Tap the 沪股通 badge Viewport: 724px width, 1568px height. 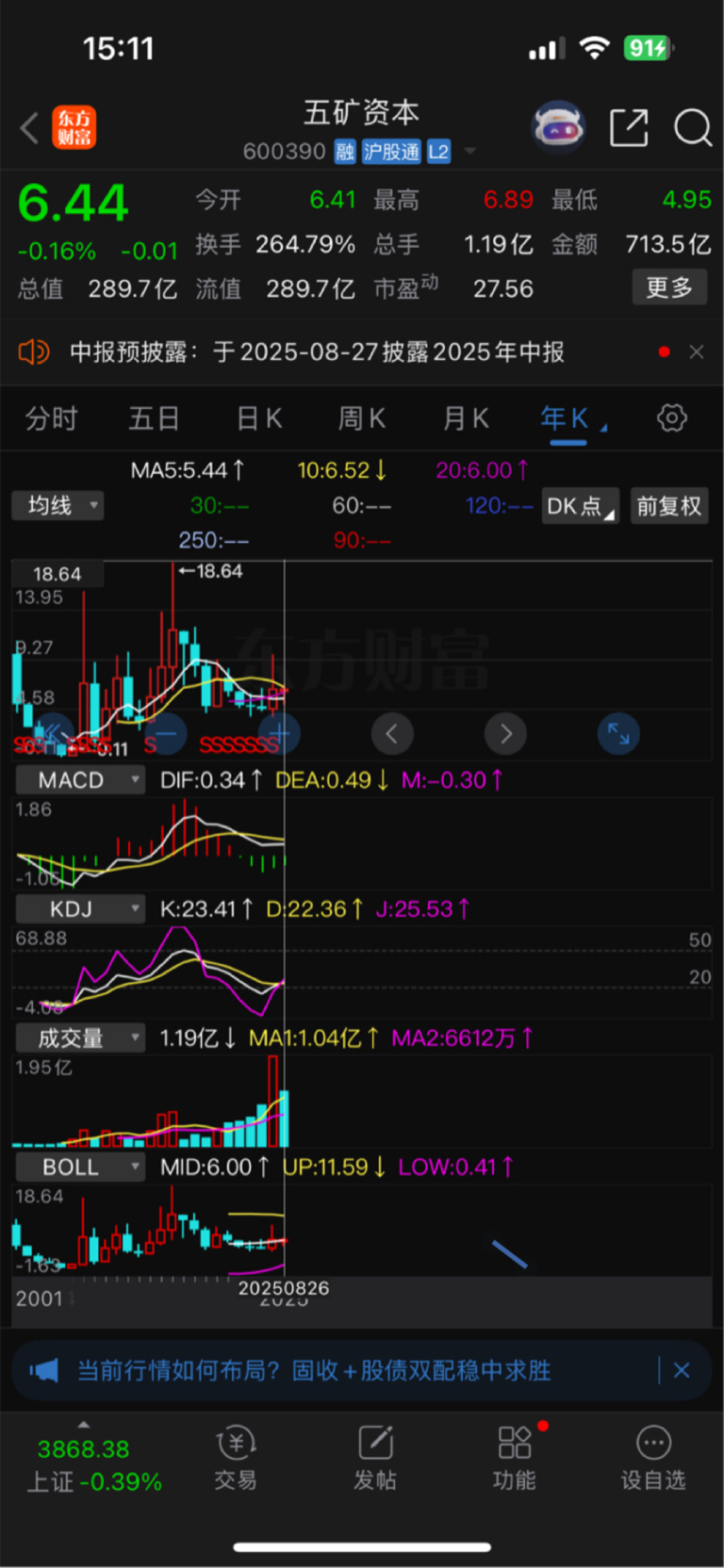[391, 152]
